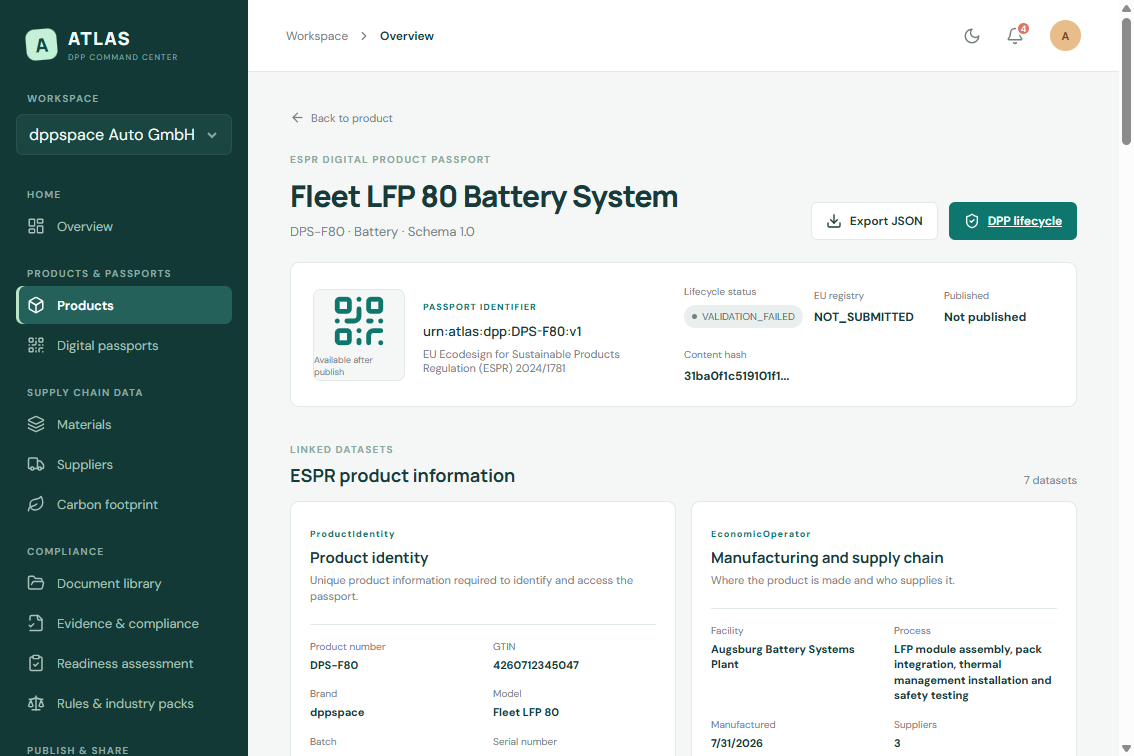1134x756 pixels.
Task: Open Suppliers page
Action: coord(124,464)
